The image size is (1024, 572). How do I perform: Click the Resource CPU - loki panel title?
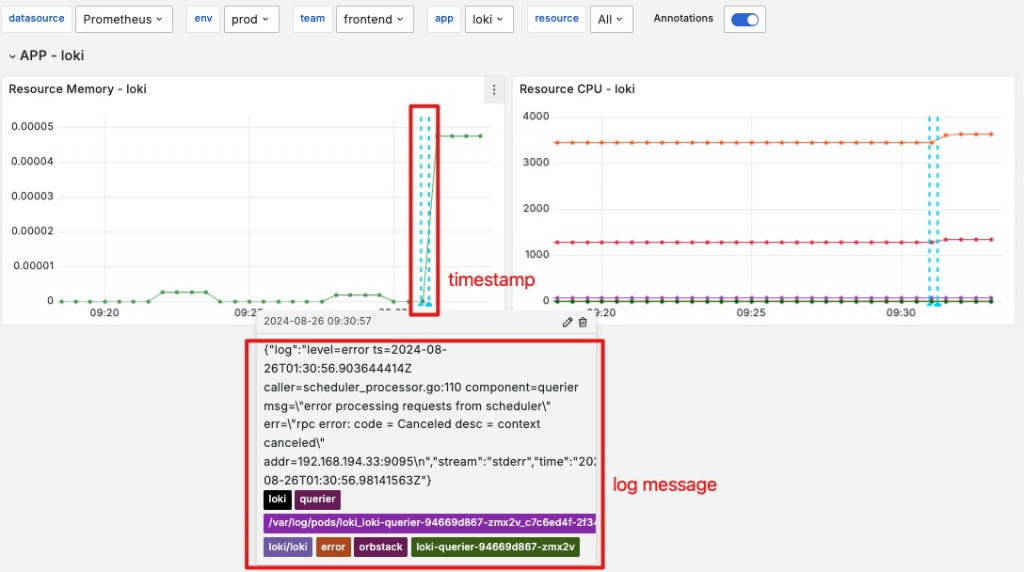[577, 89]
